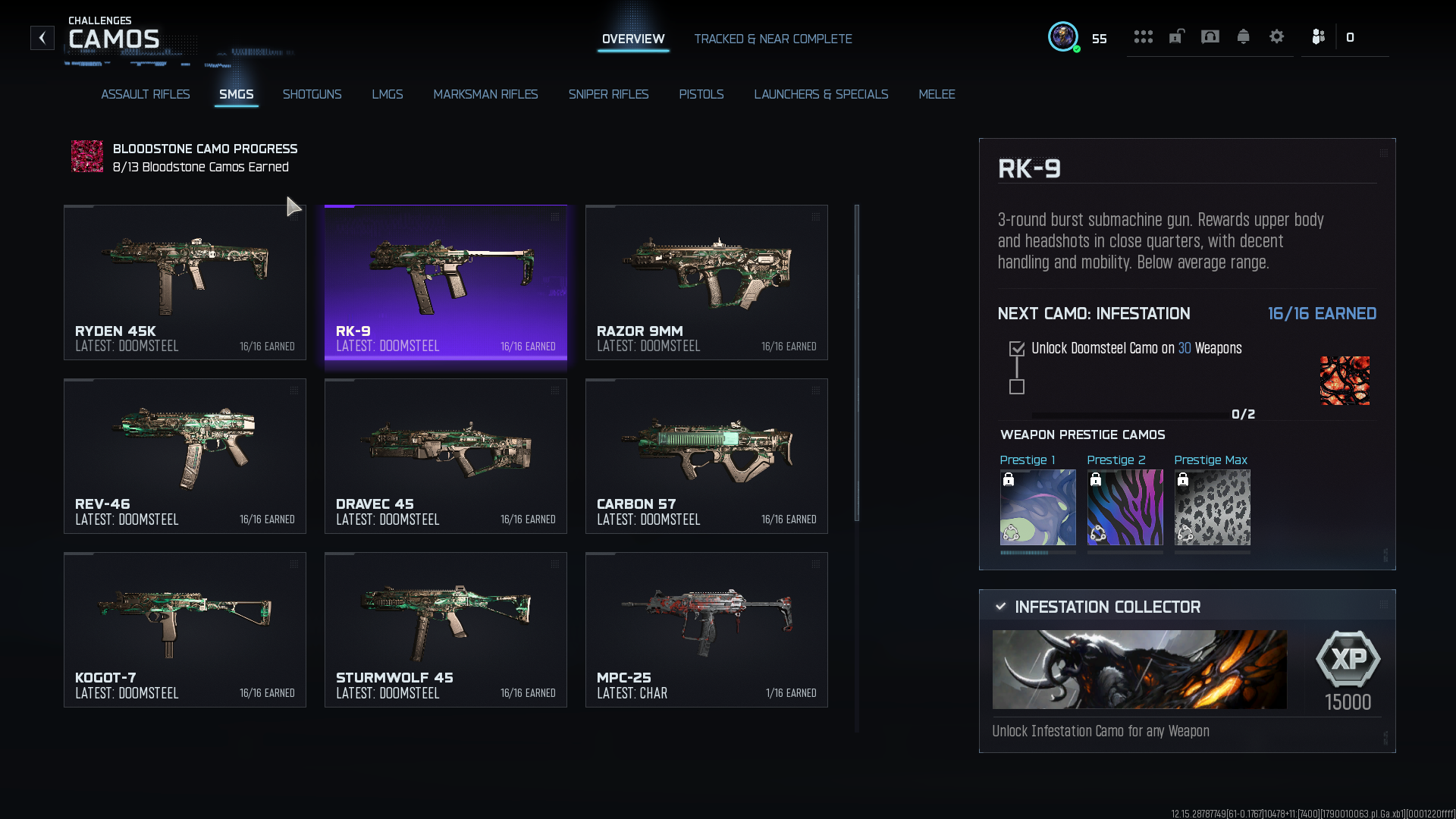Viewport: 1456px width, 819px height.
Task: Open the Razor 9mm weapon card
Action: [x=707, y=282]
